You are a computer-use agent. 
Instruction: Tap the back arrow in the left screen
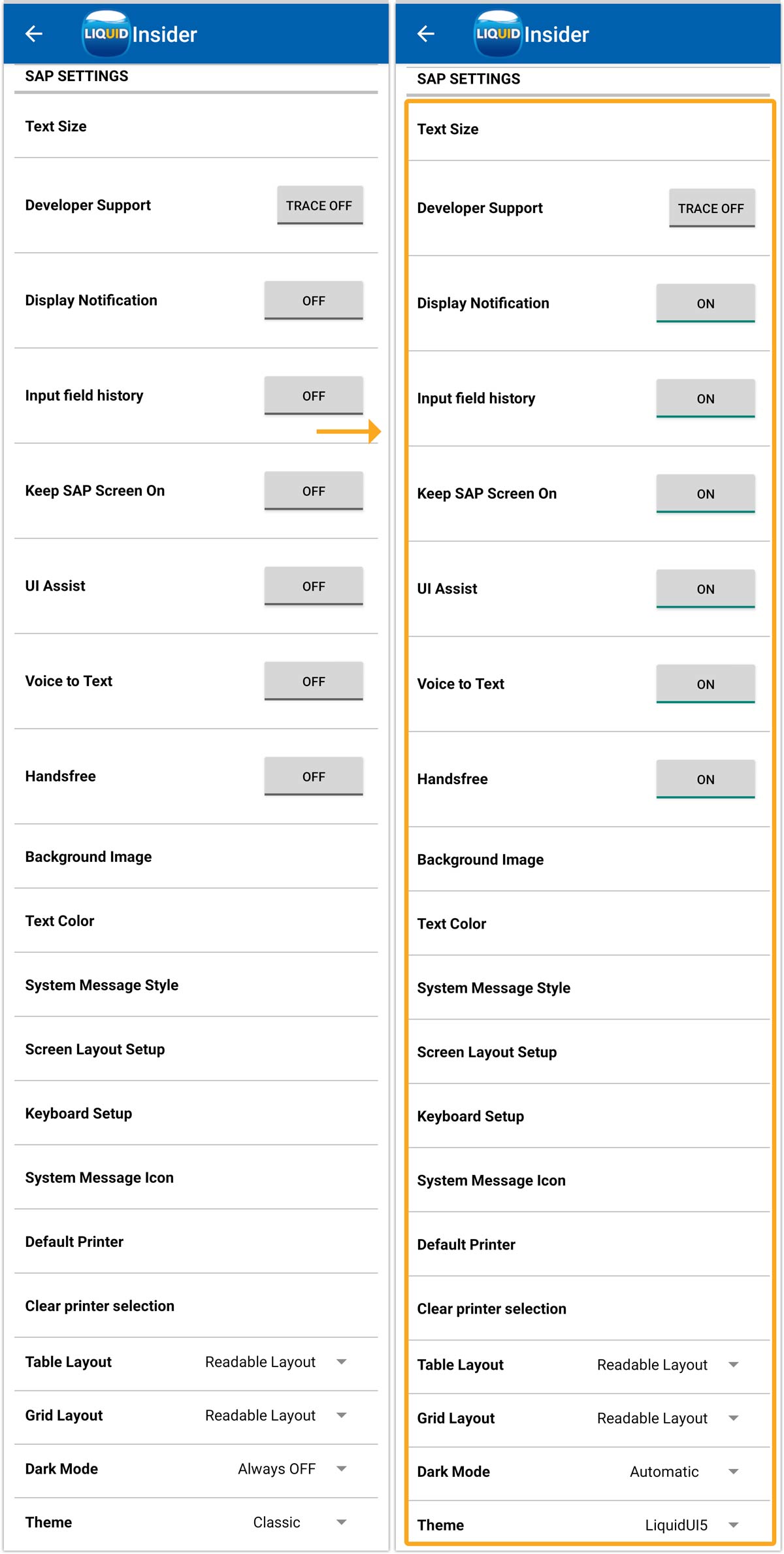tap(34, 34)
